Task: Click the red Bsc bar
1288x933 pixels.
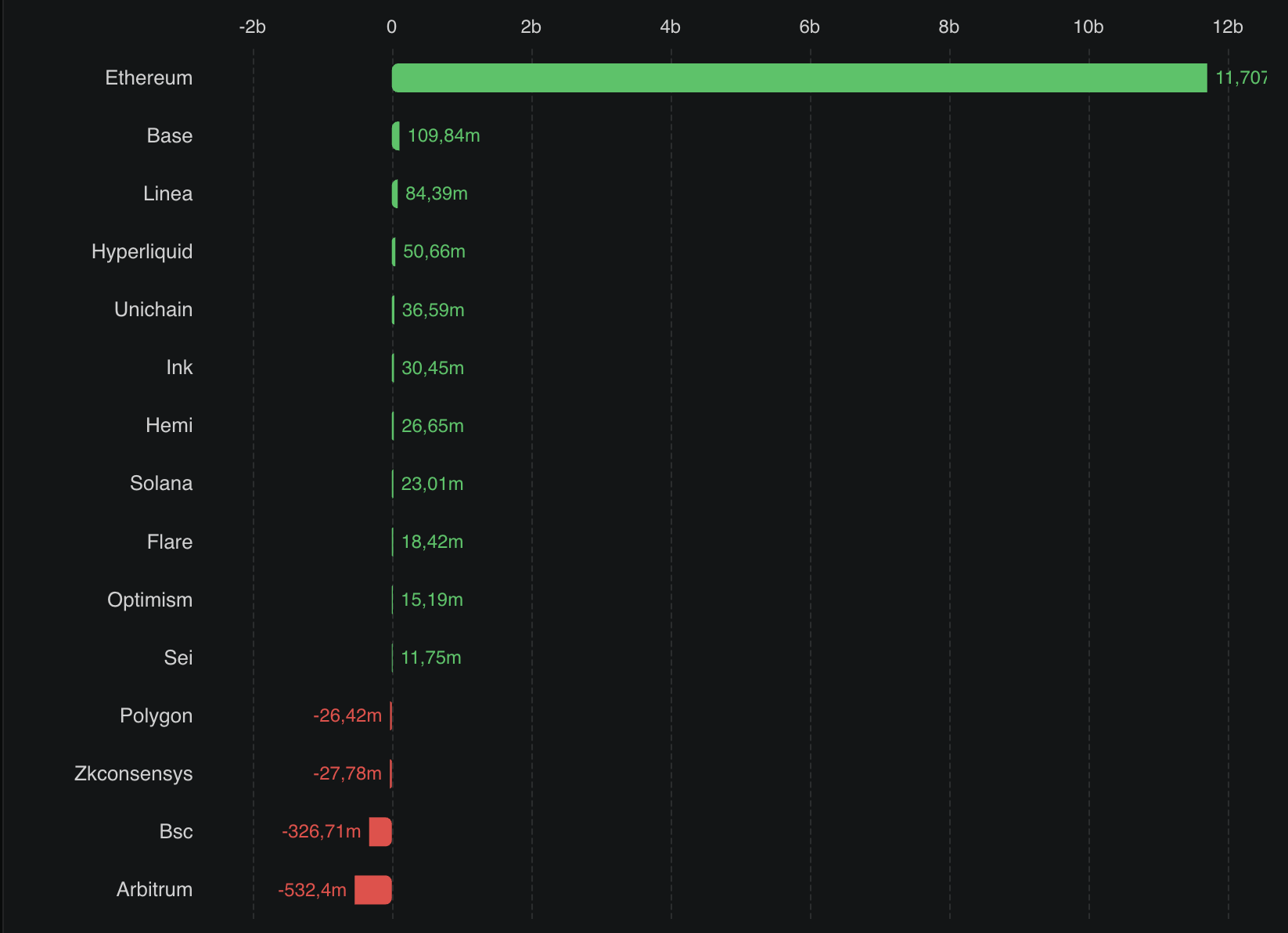Action: pos(380,832)
